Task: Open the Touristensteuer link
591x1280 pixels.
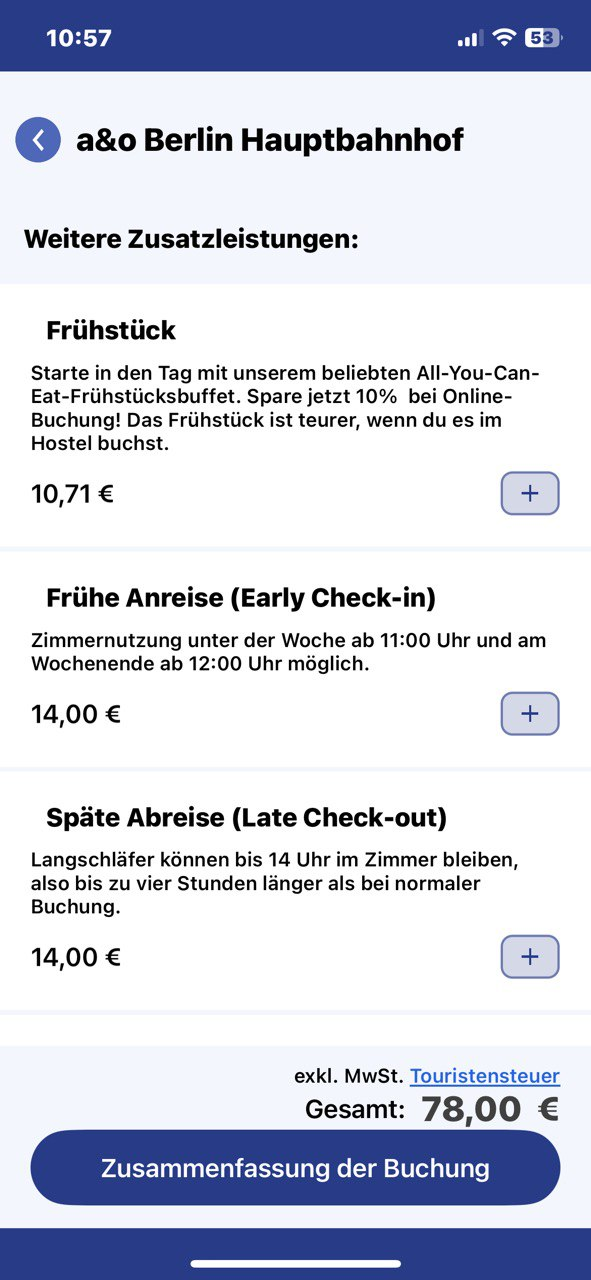Action: pos(484,1076)
